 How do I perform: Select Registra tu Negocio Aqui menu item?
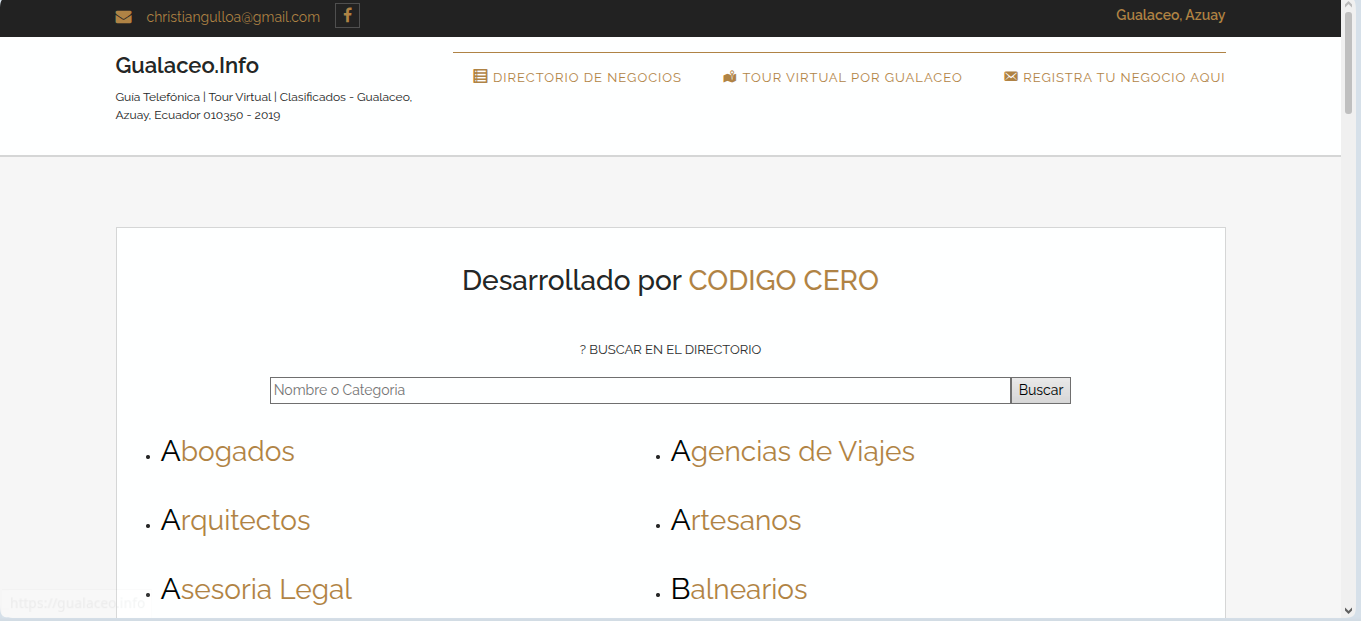1115,77
